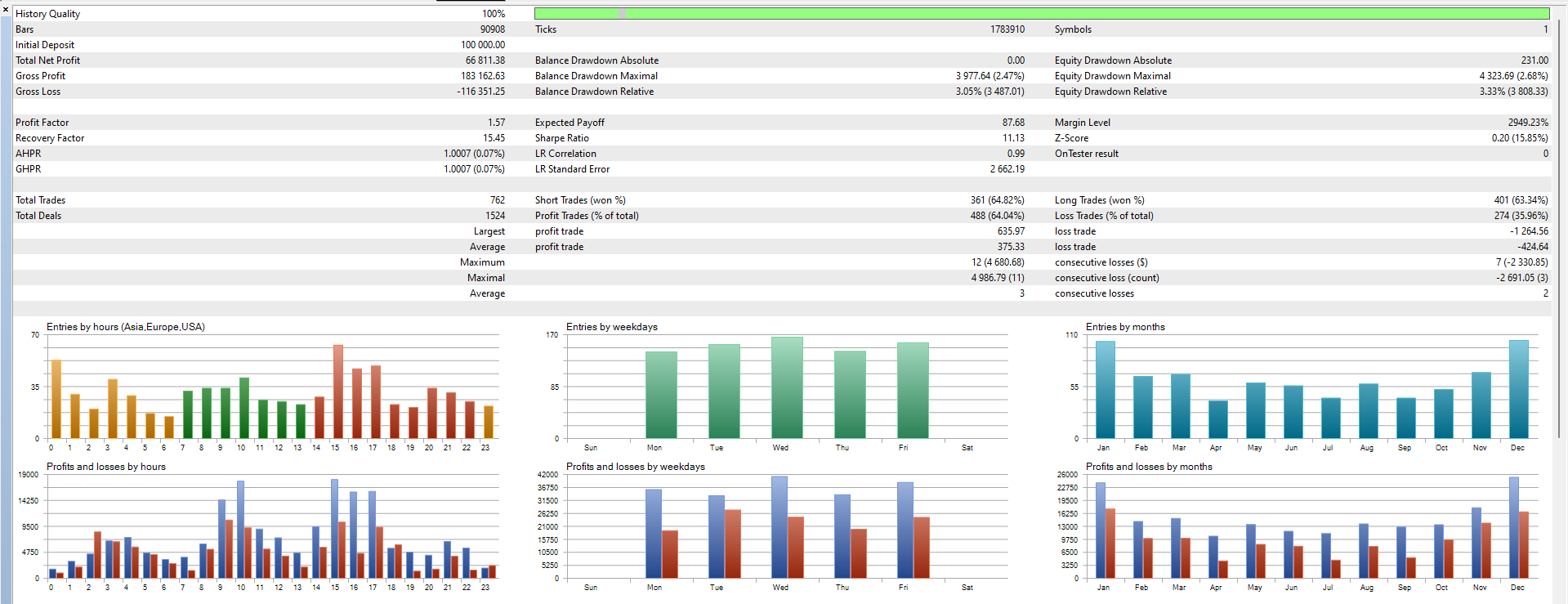Screen dimensions: 1568x604
Task: Click the Profits and losses by hours title
Action: click(x=105, y=467)
